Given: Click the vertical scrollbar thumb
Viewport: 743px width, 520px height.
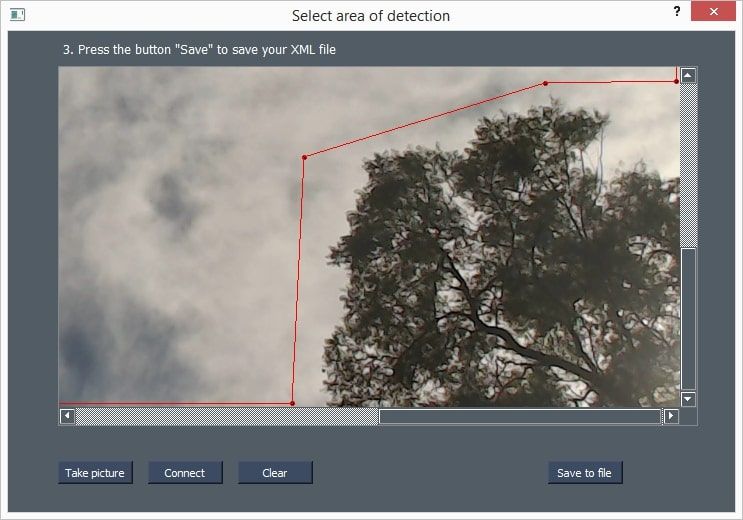Looking at the screenshot, I should click(688, 318).
